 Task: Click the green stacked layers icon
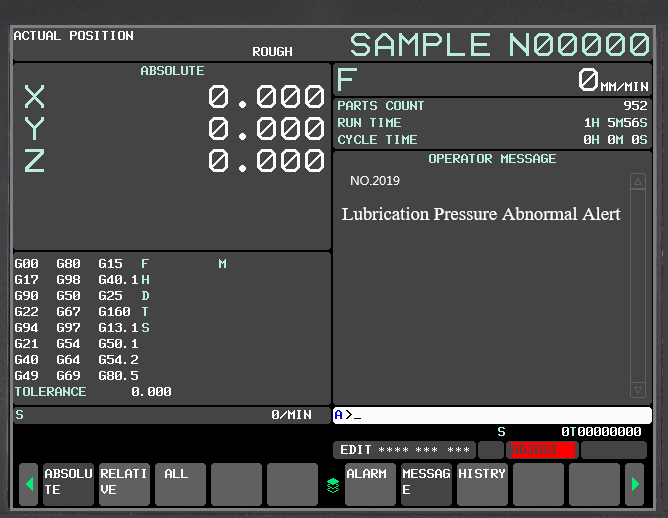coord(333,485)
